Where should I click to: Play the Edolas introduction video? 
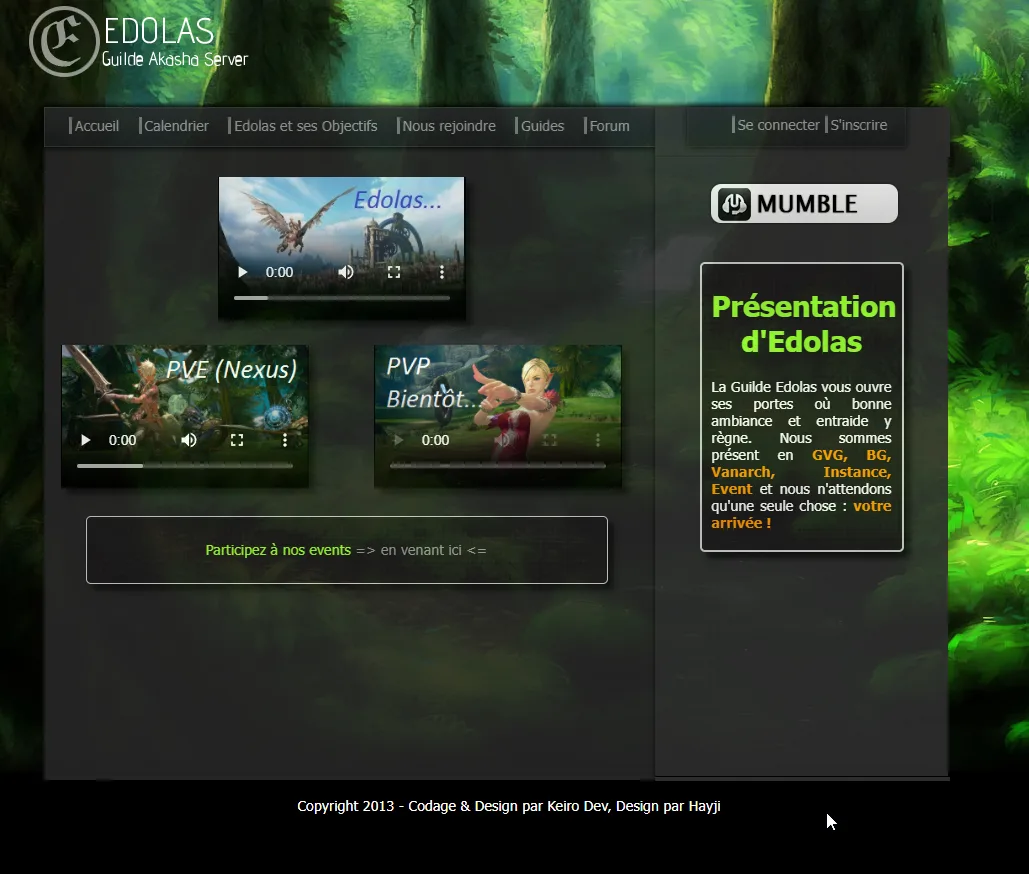(x=241, y=271)
